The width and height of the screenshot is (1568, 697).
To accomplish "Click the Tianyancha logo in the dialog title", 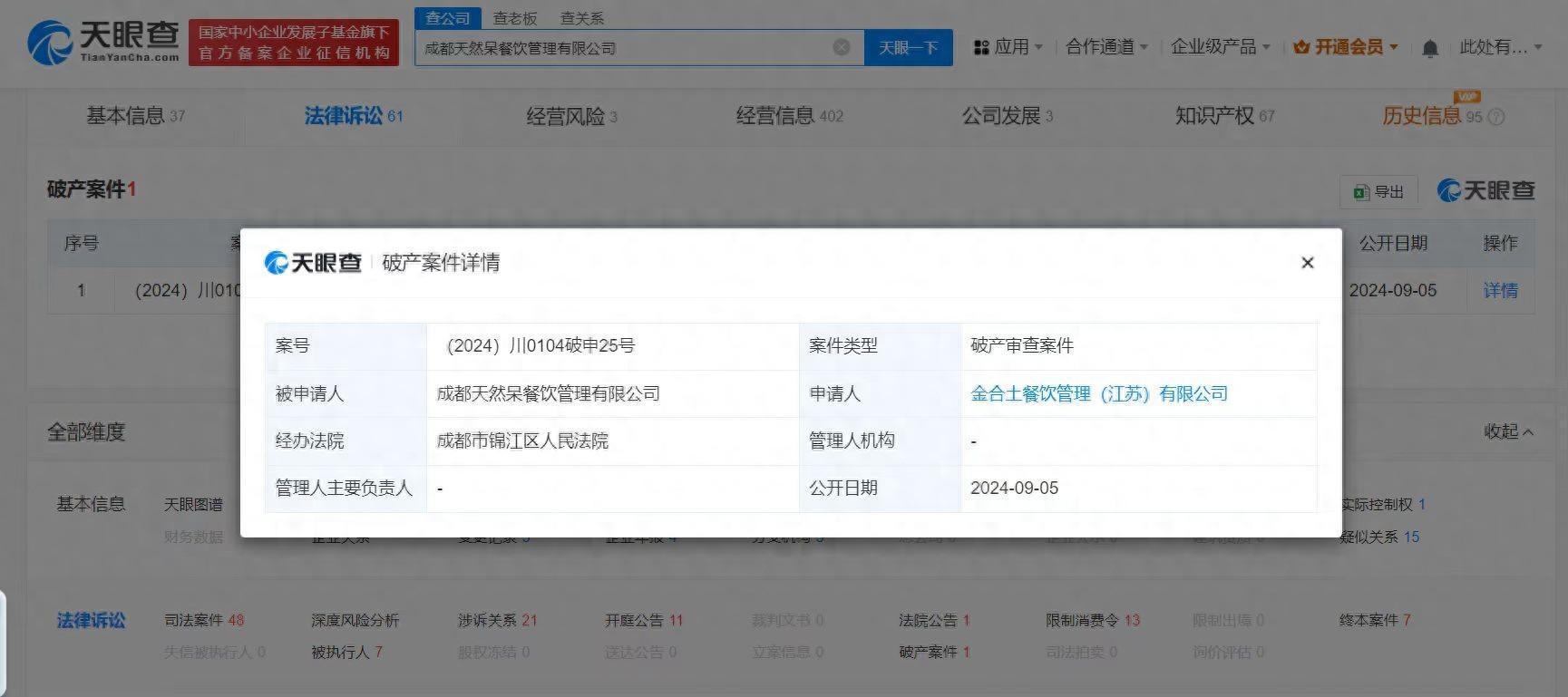I will point(313,263).
